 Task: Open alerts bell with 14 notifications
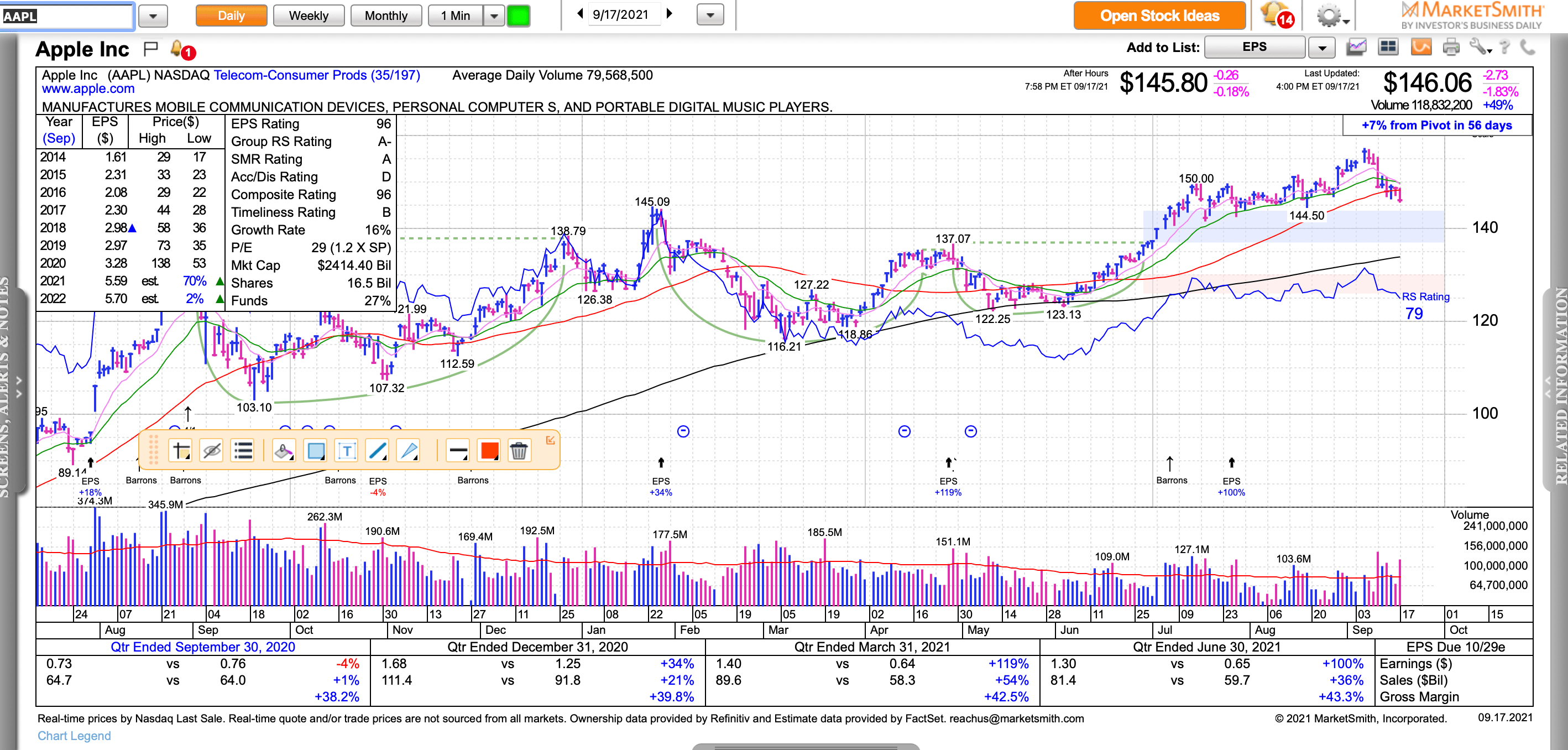click(1278, 15)
